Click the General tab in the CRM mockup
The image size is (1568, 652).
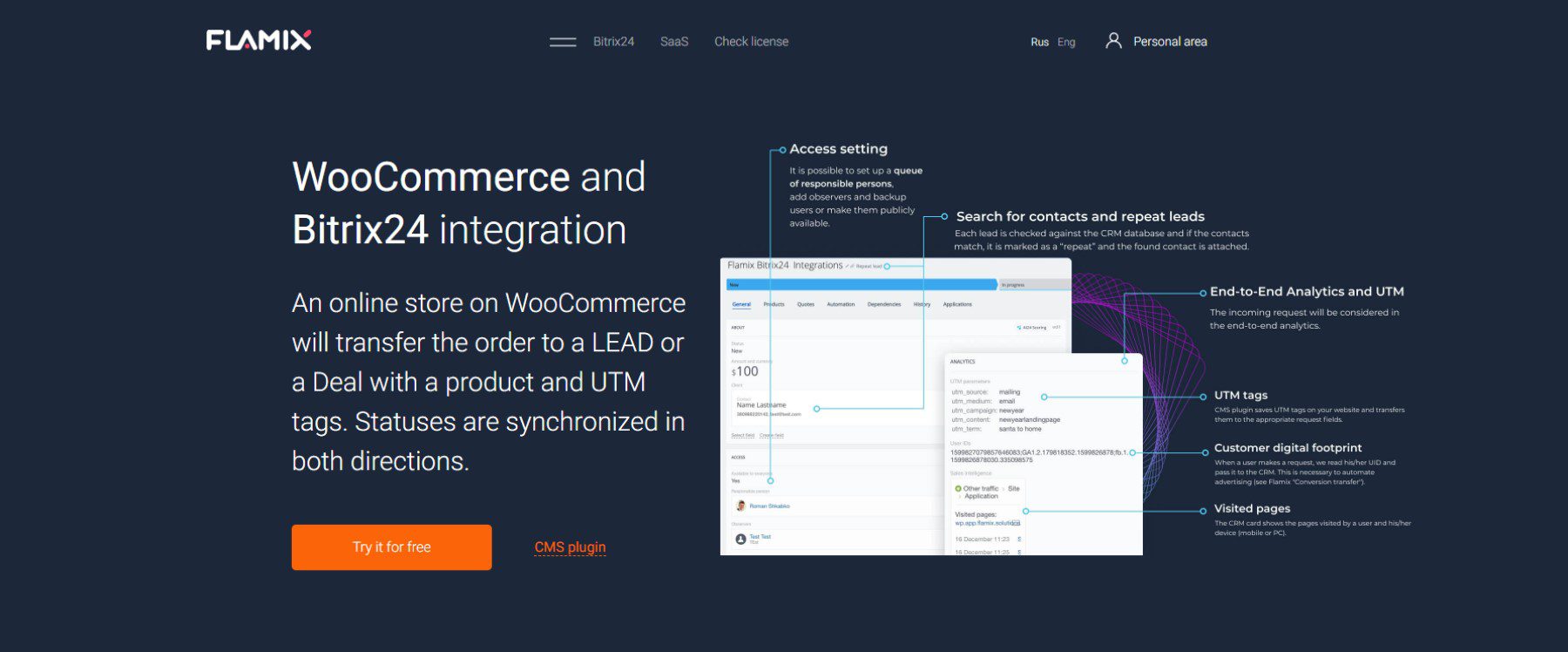tap(741, 304)
